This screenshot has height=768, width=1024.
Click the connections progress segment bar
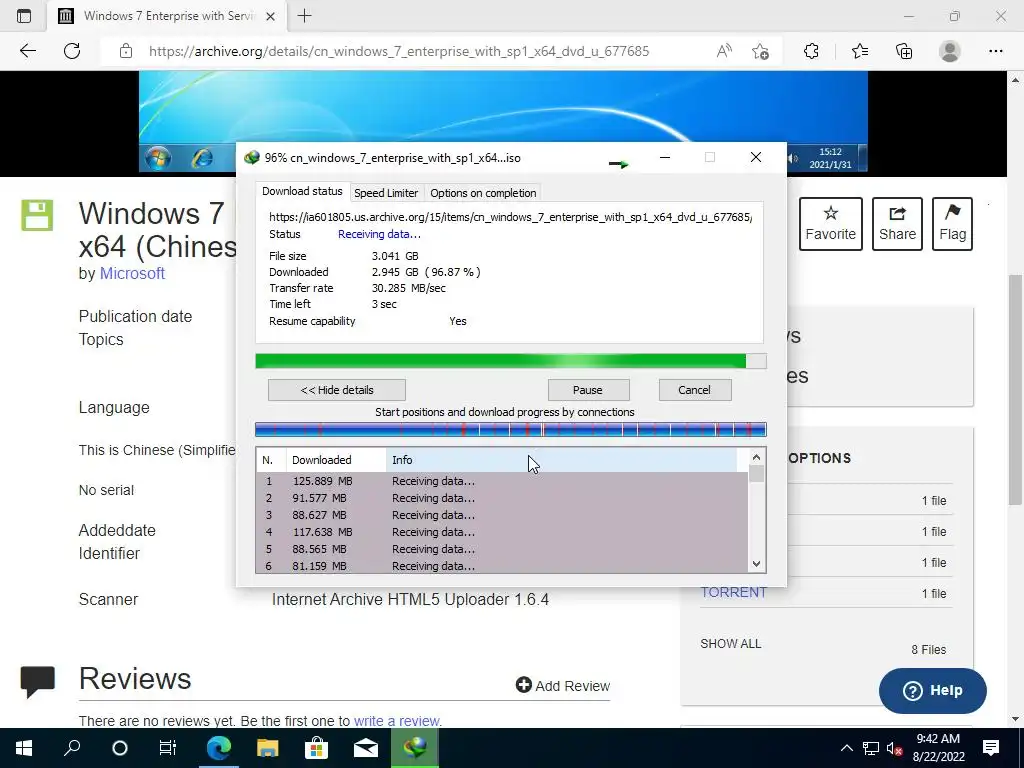point(511,430)
